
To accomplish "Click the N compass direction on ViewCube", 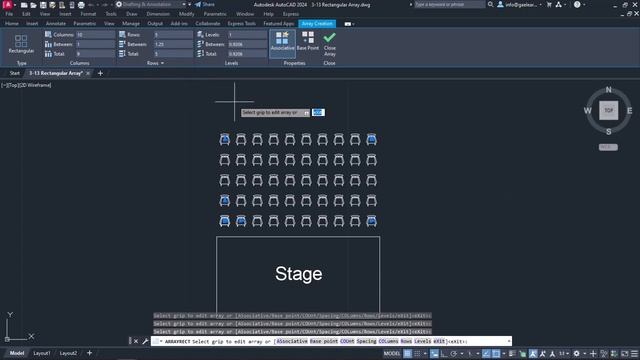I will (x=609, y=89).
